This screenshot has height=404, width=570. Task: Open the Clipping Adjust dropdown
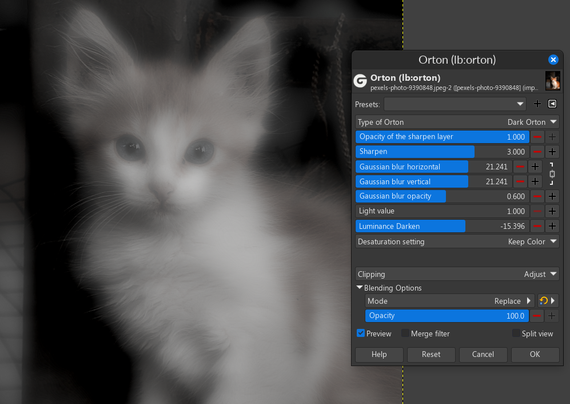click(457, 274)
